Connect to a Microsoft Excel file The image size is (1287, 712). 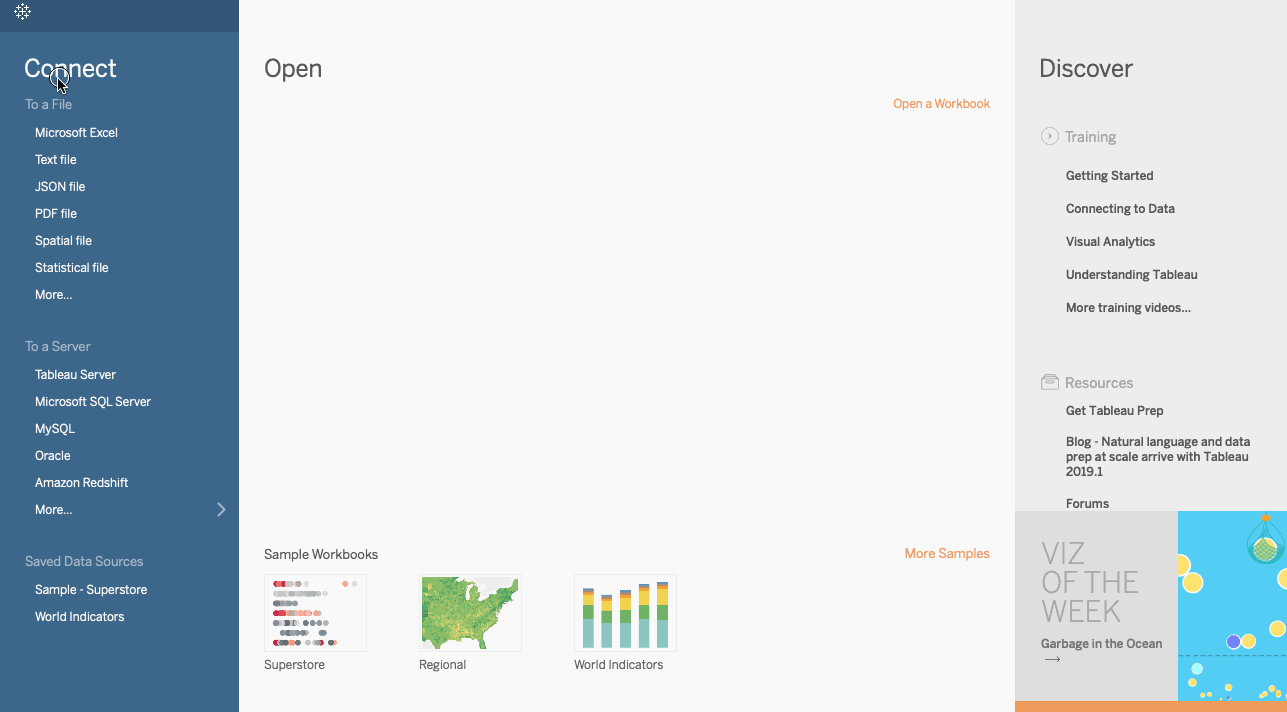pos(76,132)
